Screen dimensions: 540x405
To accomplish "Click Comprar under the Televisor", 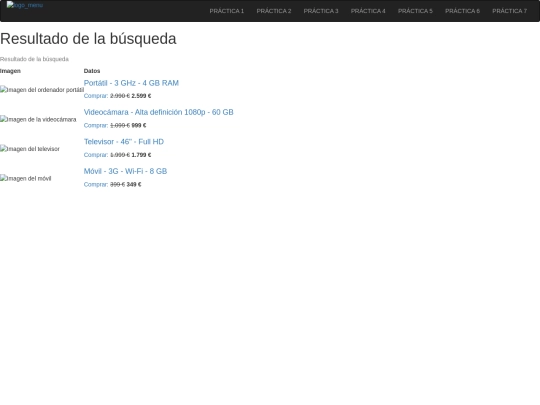I will point(96,155).
